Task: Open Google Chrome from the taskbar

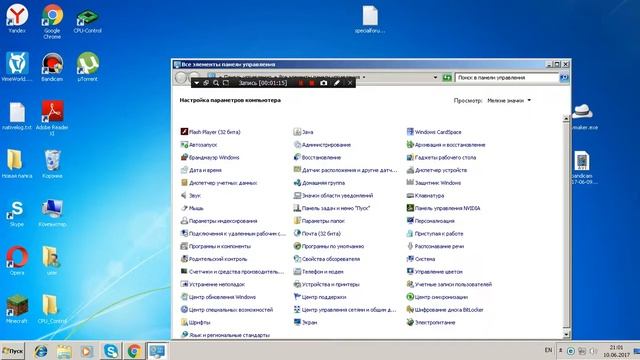Action: pyautogui.click(x=134, y=351)
